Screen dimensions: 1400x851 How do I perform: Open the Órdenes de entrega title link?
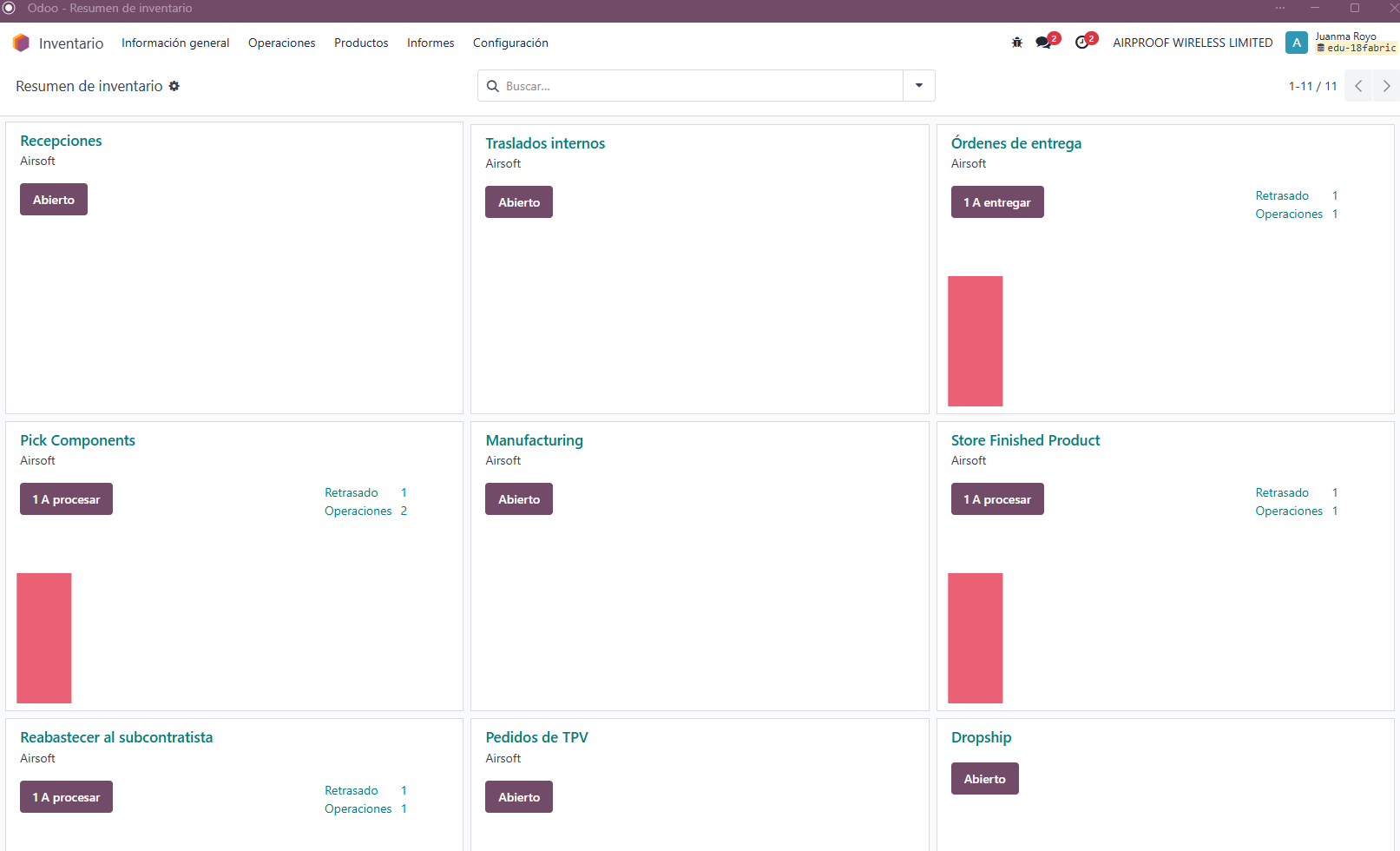1016,143
